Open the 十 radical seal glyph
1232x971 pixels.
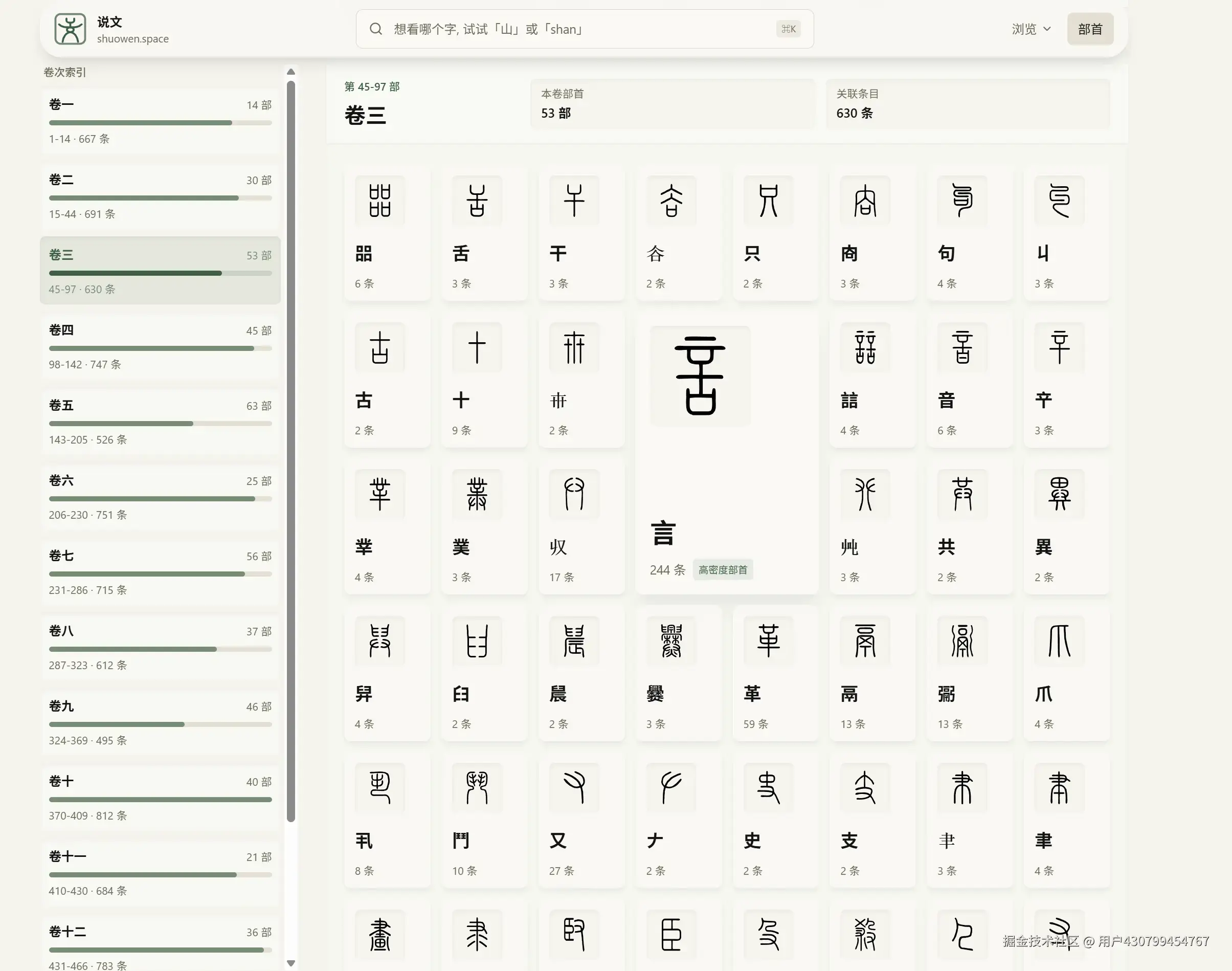tap(477, 347)
